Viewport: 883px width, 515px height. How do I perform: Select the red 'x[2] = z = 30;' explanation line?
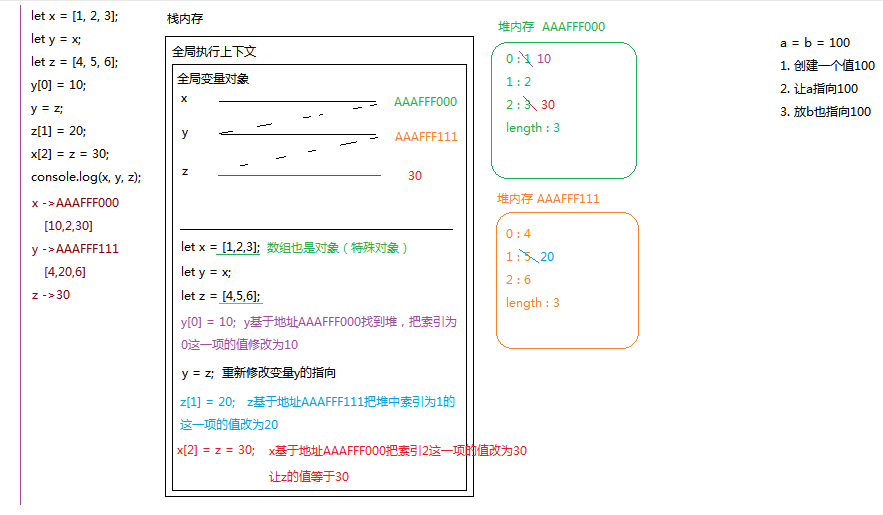[352, 451]
